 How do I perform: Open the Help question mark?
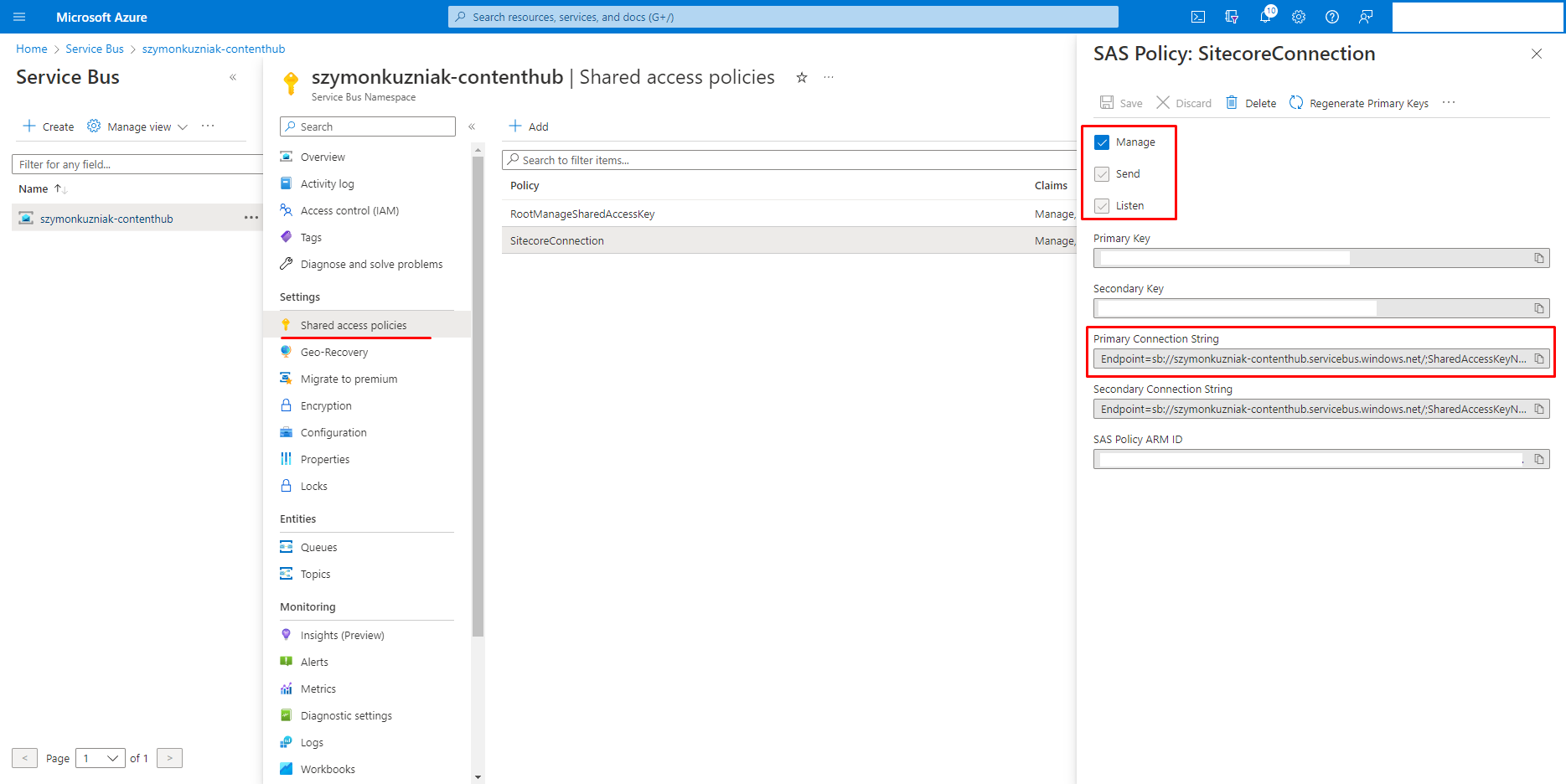(1332, 17)
